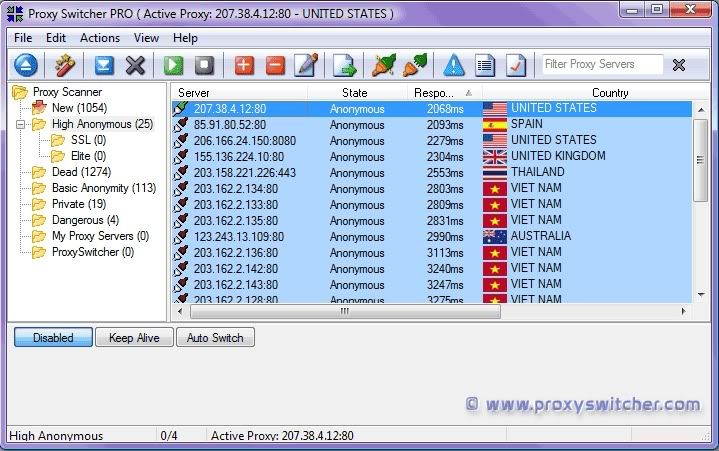719x451 pixels.
Task: Stop testing with the square stop icon
Action: [x=205, y=65]
